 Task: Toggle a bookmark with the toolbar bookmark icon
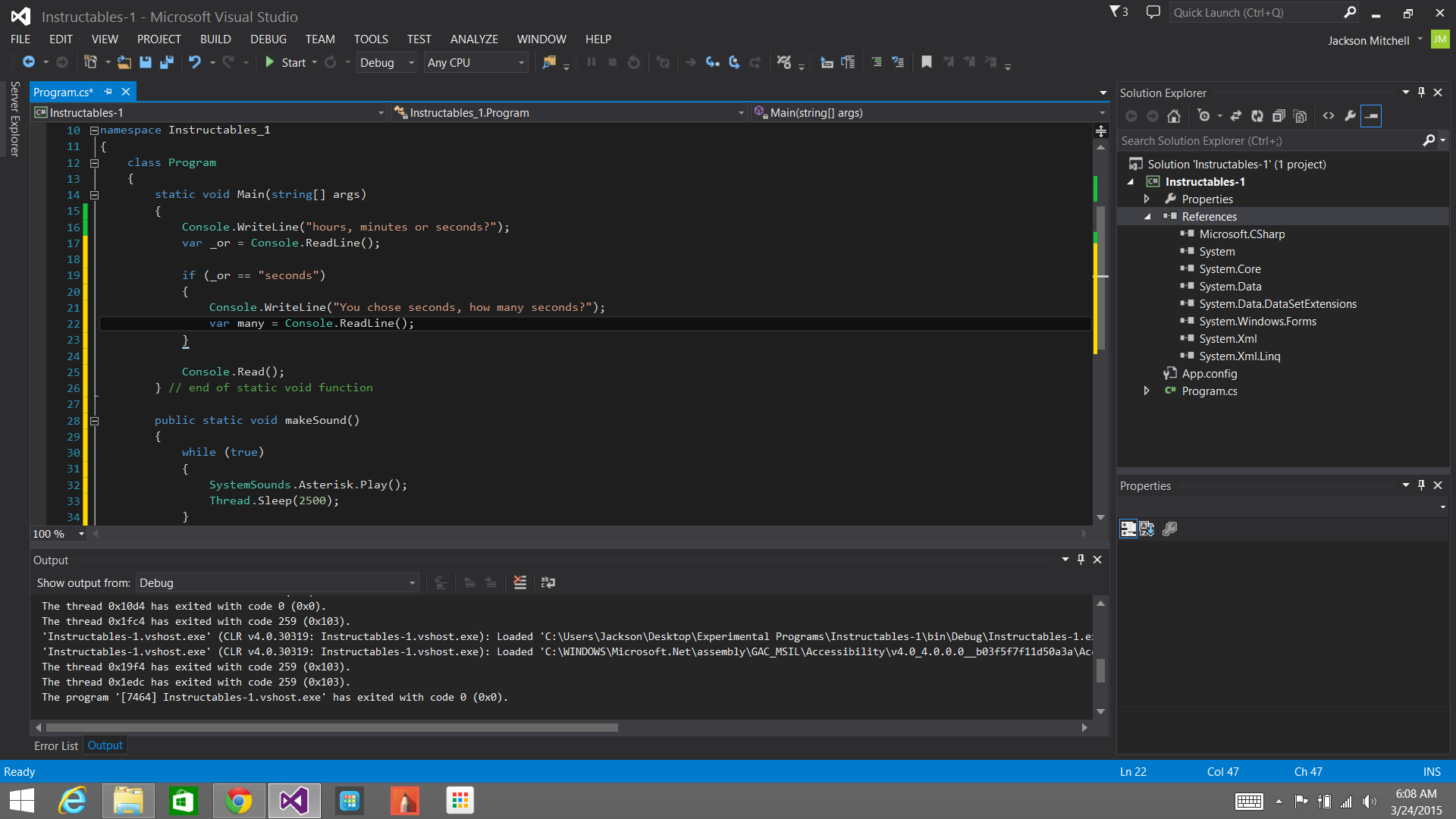(x=926, y=62)
